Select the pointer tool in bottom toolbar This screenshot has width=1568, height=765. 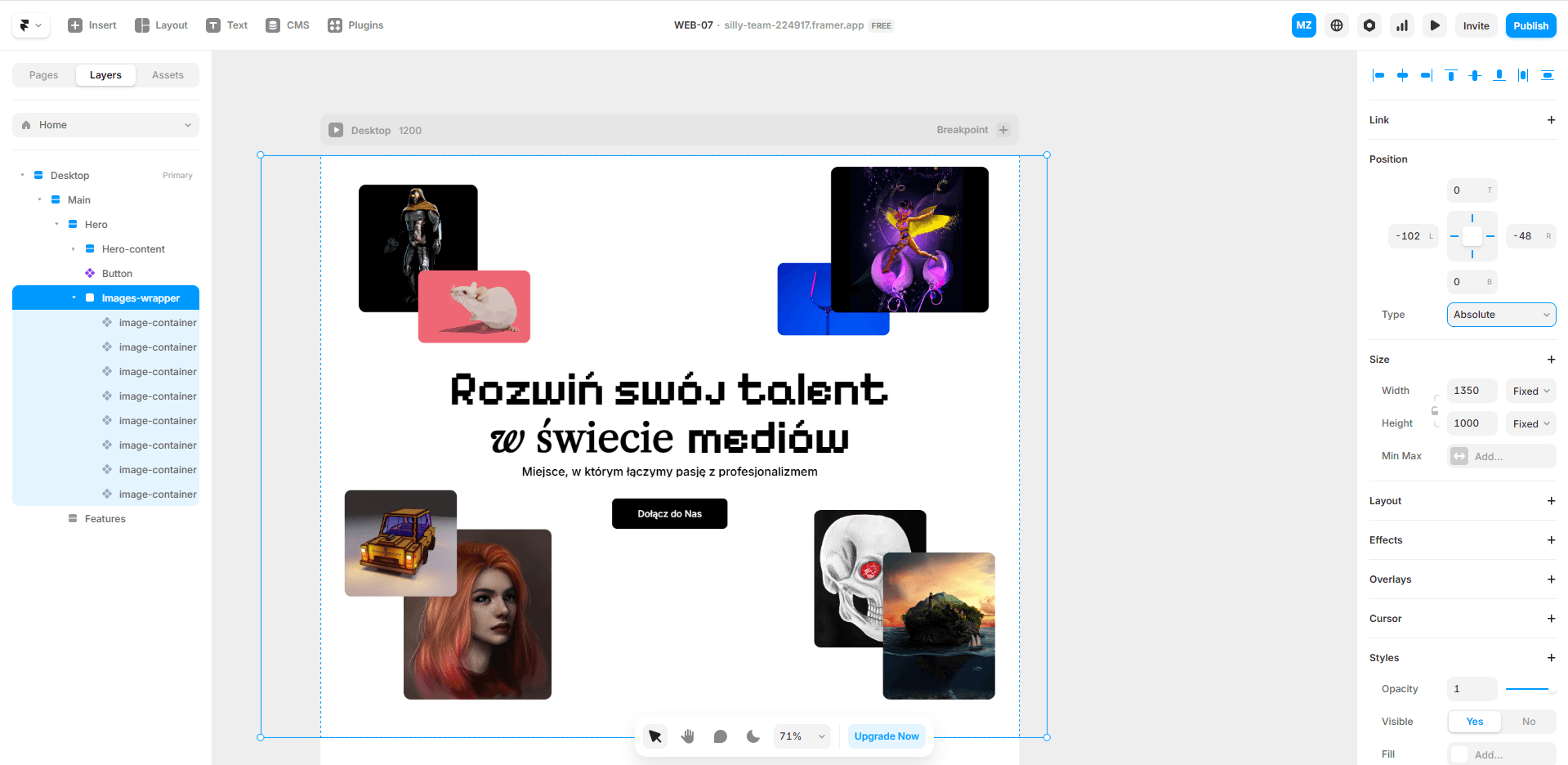coord(655,736)
